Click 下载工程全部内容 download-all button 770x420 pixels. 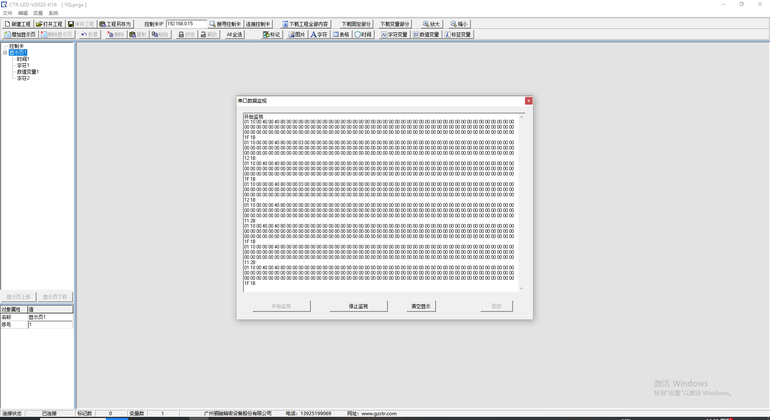coord(306,24)
